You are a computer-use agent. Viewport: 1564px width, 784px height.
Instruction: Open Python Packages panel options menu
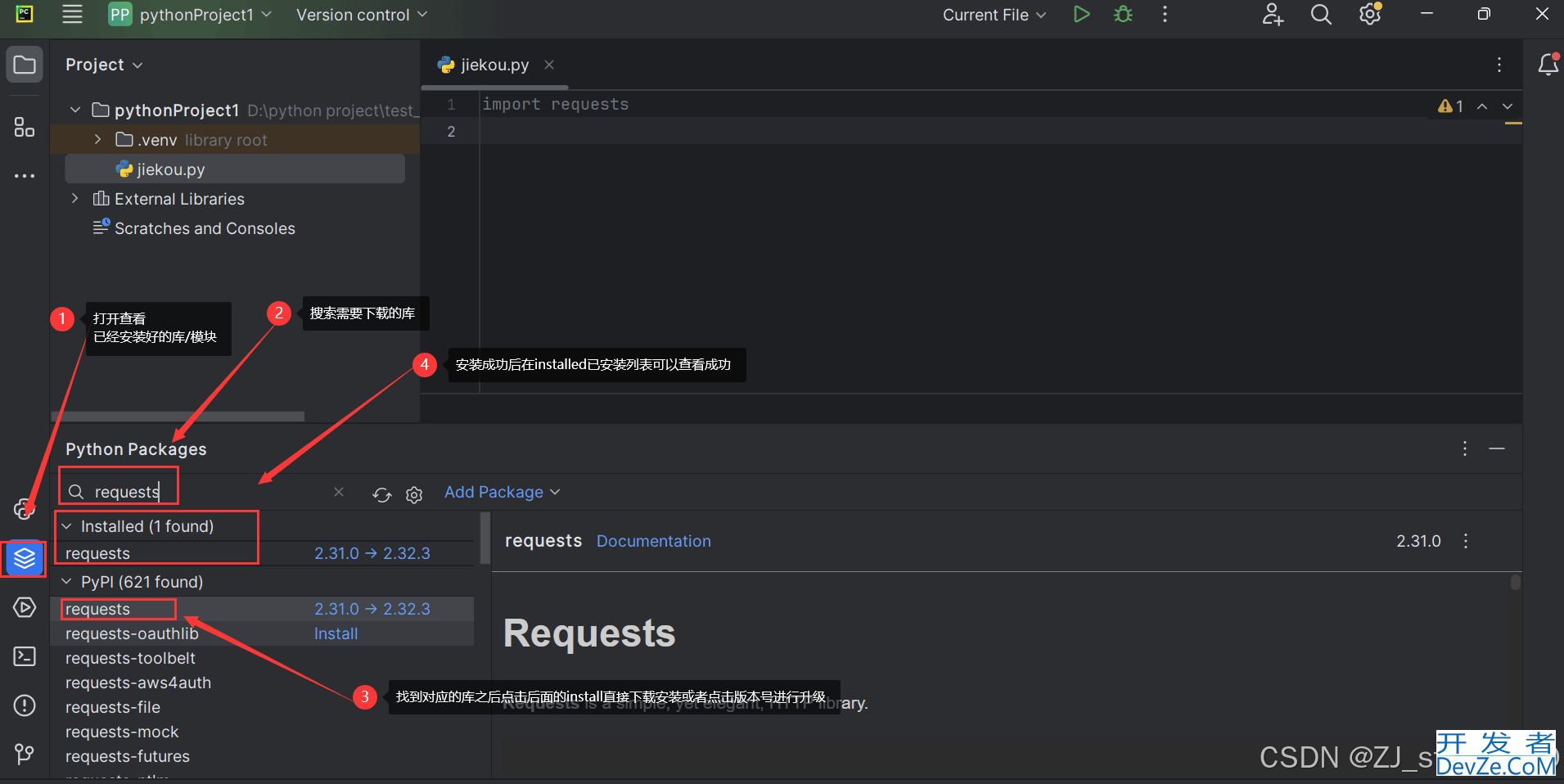(x=1465, y=448)
